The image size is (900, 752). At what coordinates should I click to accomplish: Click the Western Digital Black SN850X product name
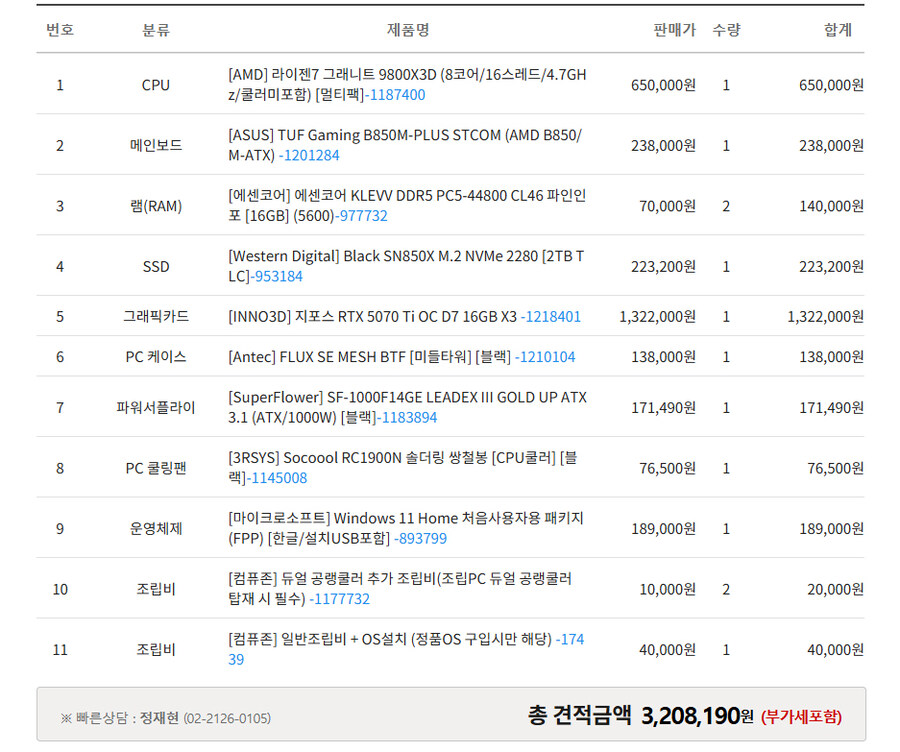click(x=406, y=266)
